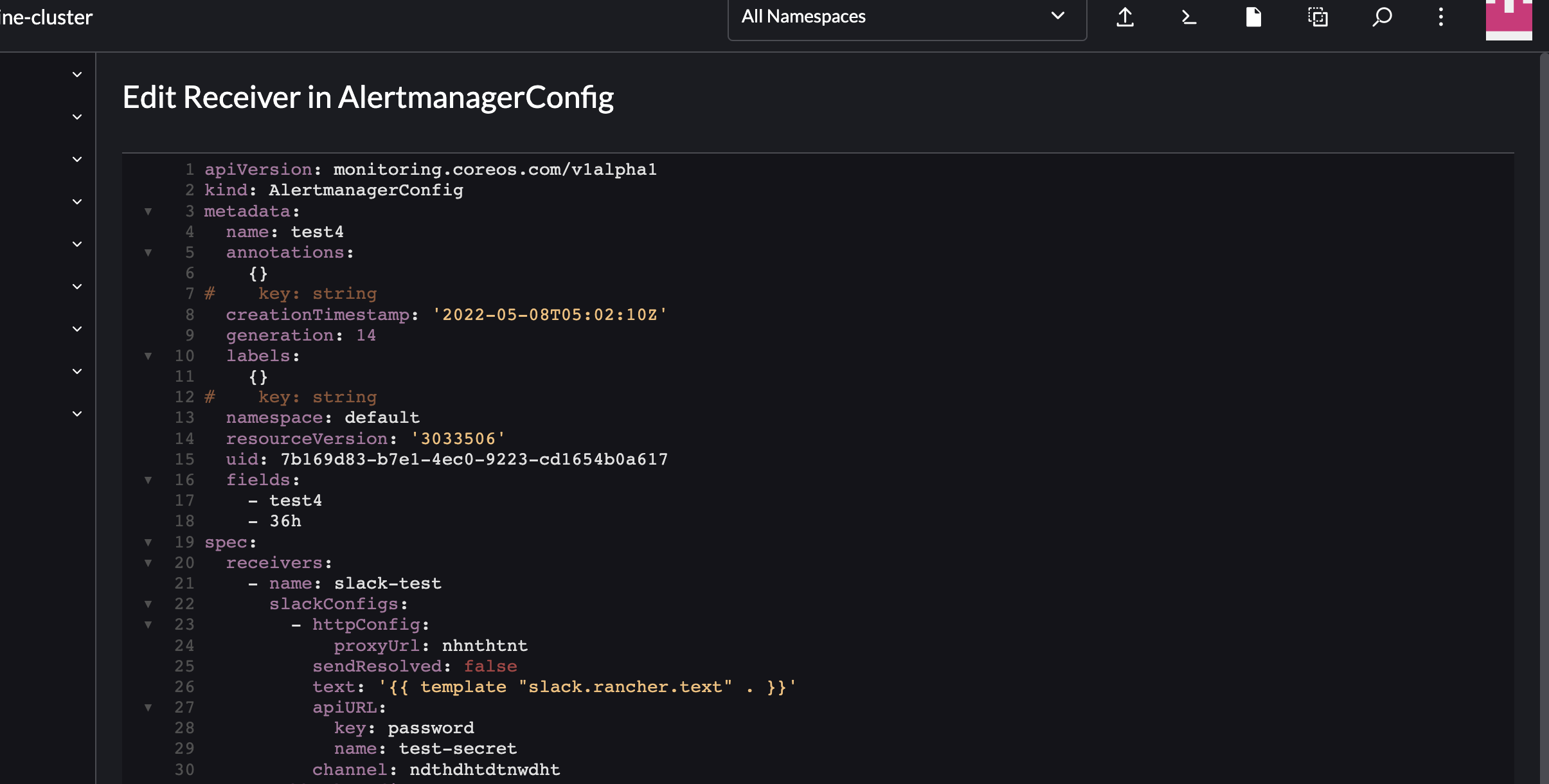Collapse the labels block on line 10
1549x784 pixels.
pos(148,356)
